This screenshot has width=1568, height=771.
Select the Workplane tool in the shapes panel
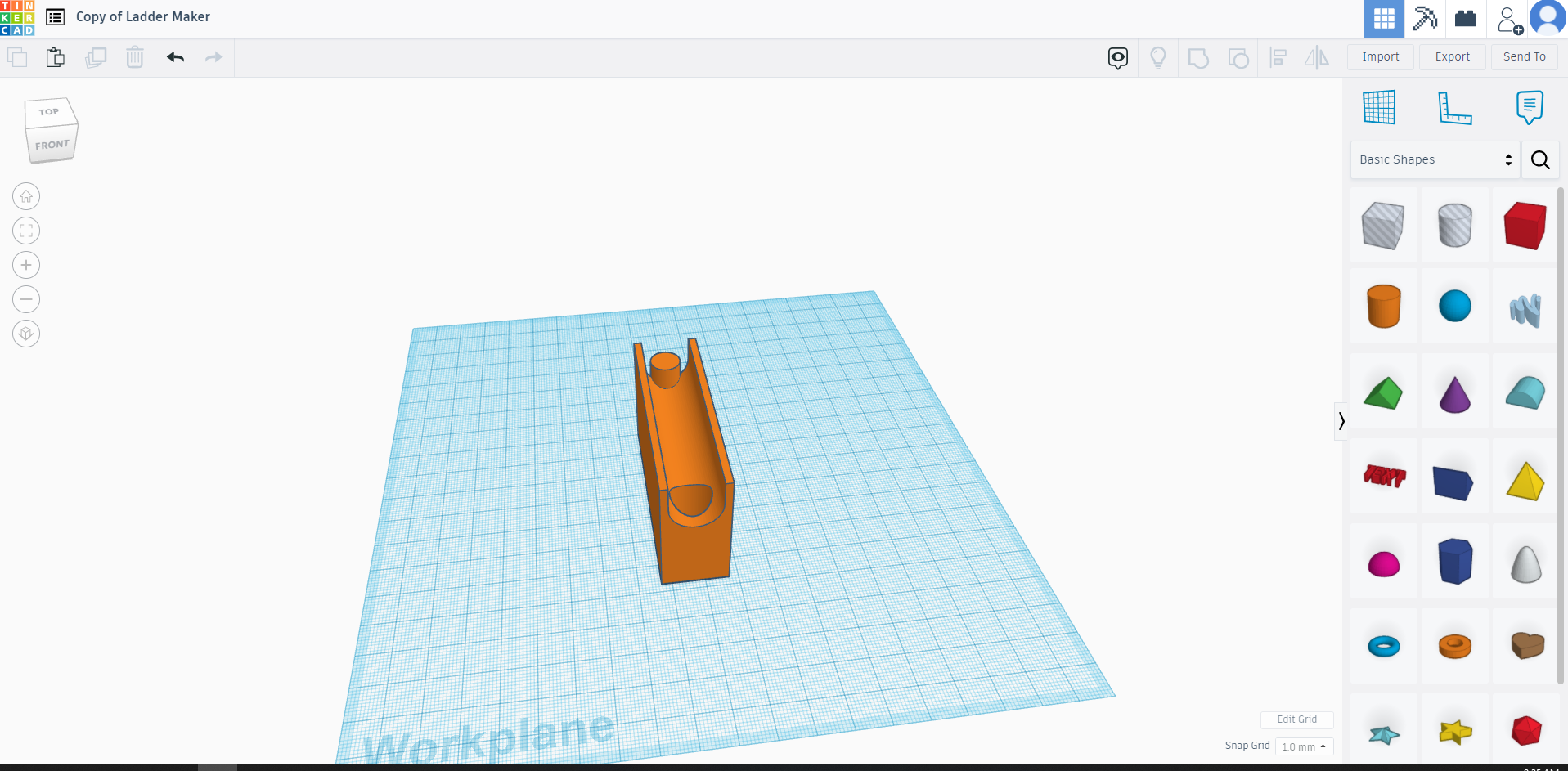[x=1380, y=106]
